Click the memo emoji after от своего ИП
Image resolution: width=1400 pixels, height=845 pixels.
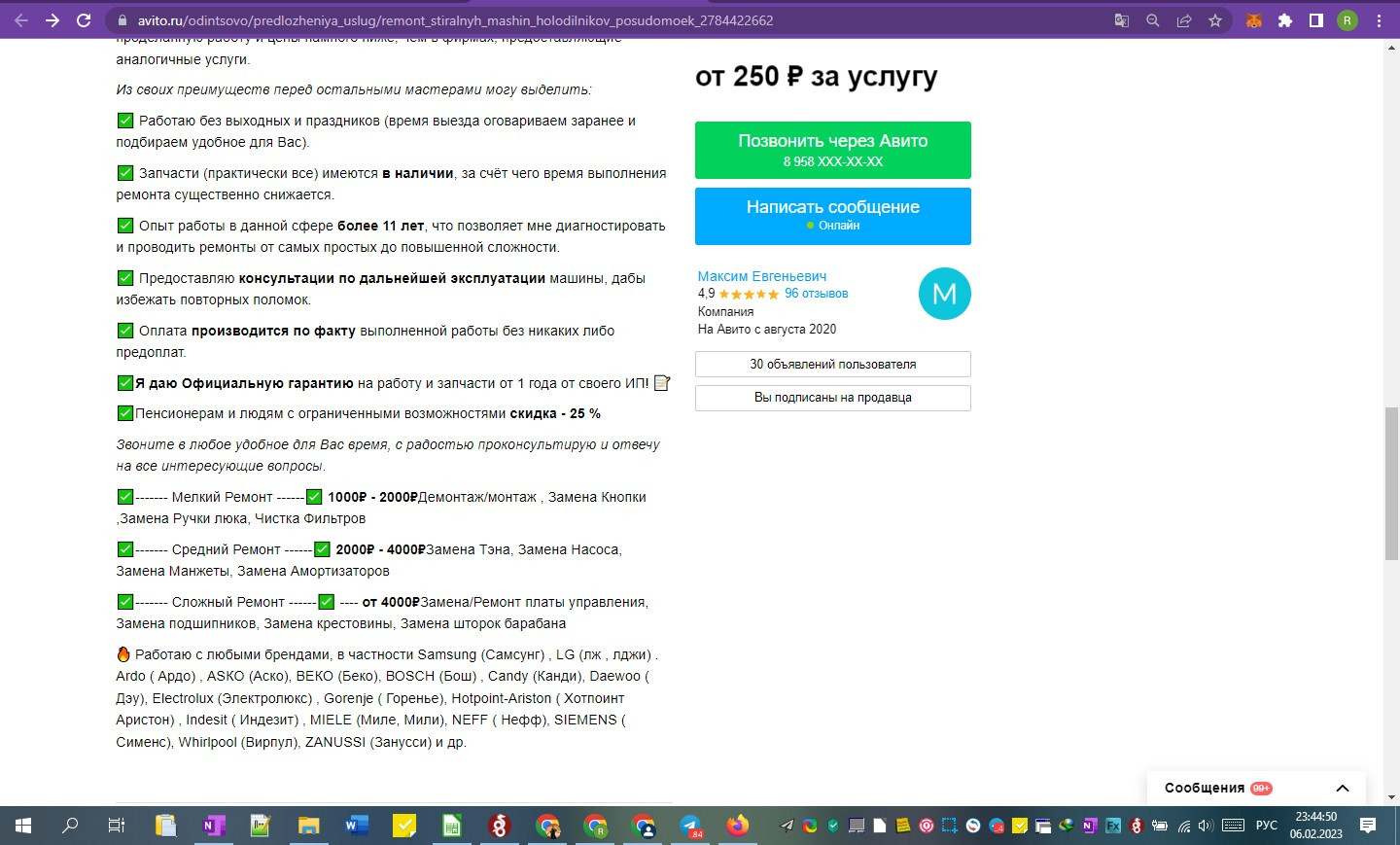tap(662, 383)
